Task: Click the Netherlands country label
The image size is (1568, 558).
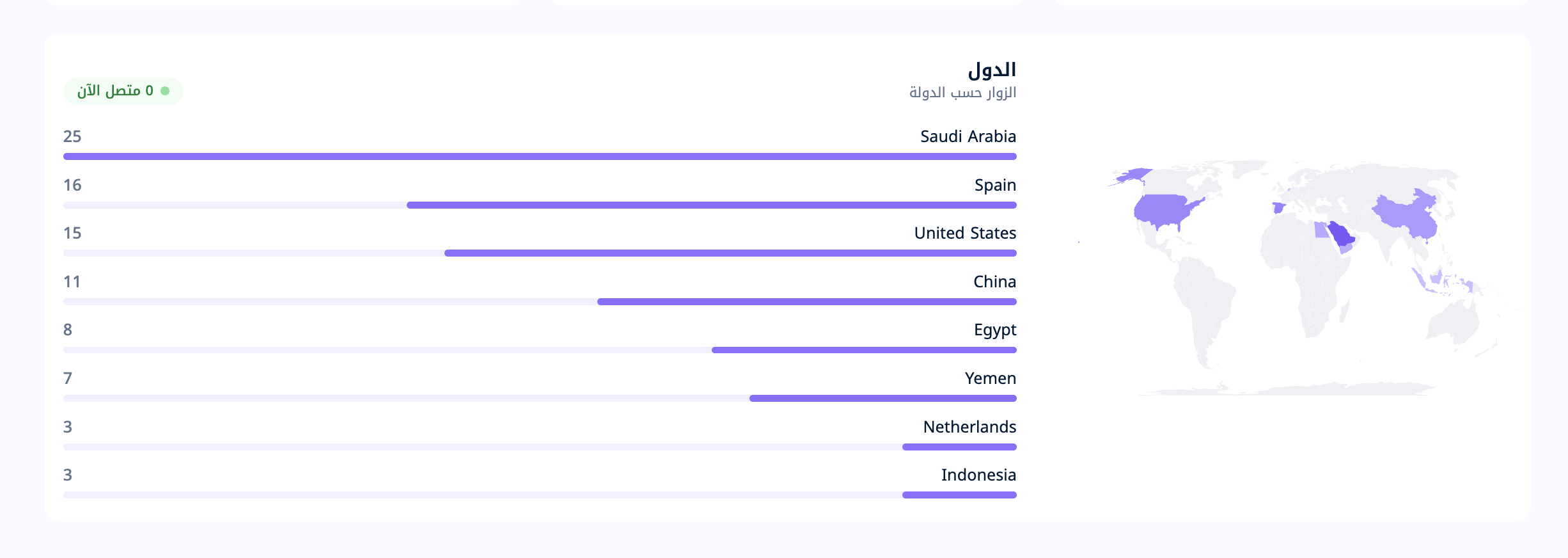Action: 969,427
